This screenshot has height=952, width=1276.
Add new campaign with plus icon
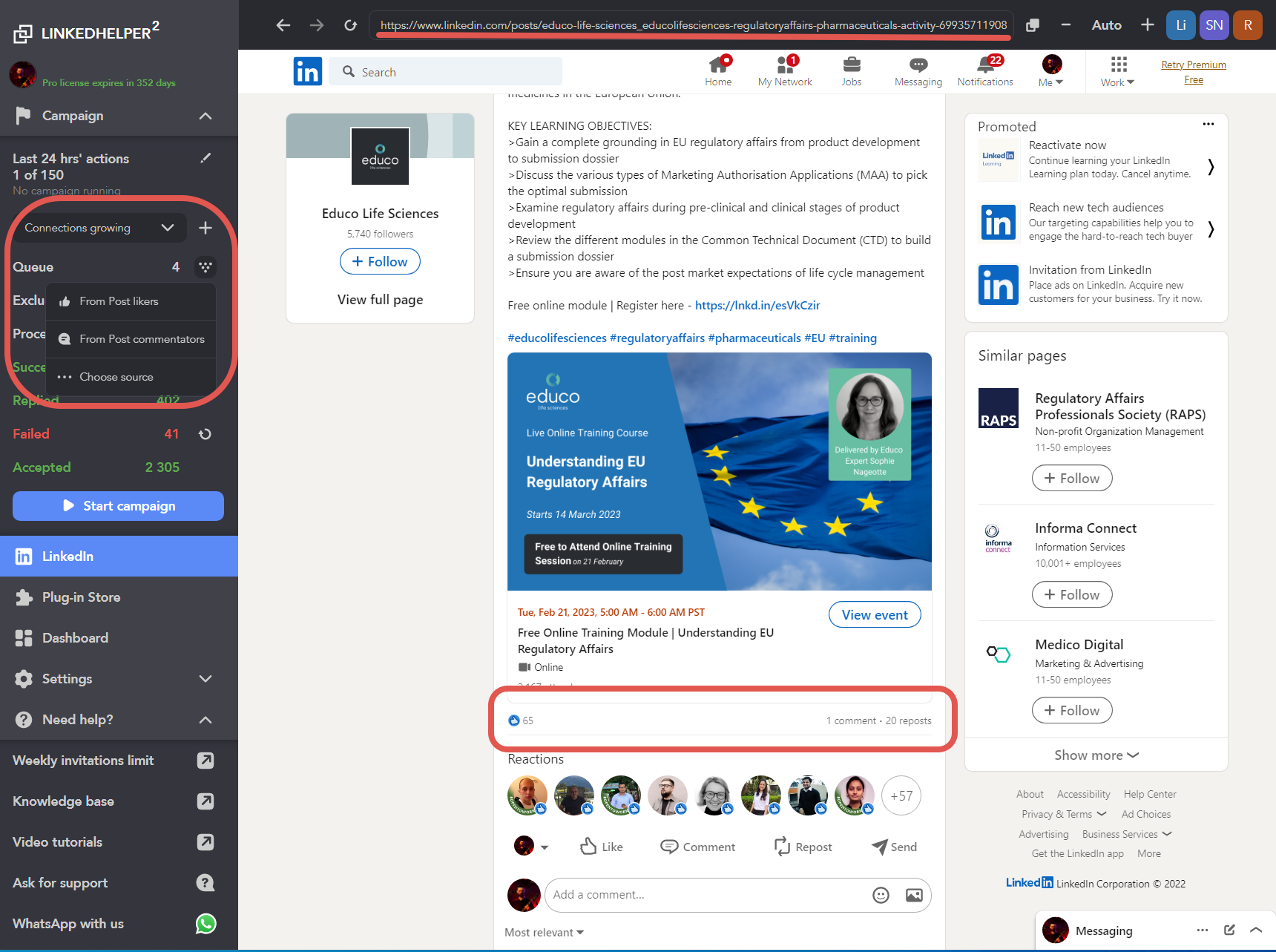point(205,228)
